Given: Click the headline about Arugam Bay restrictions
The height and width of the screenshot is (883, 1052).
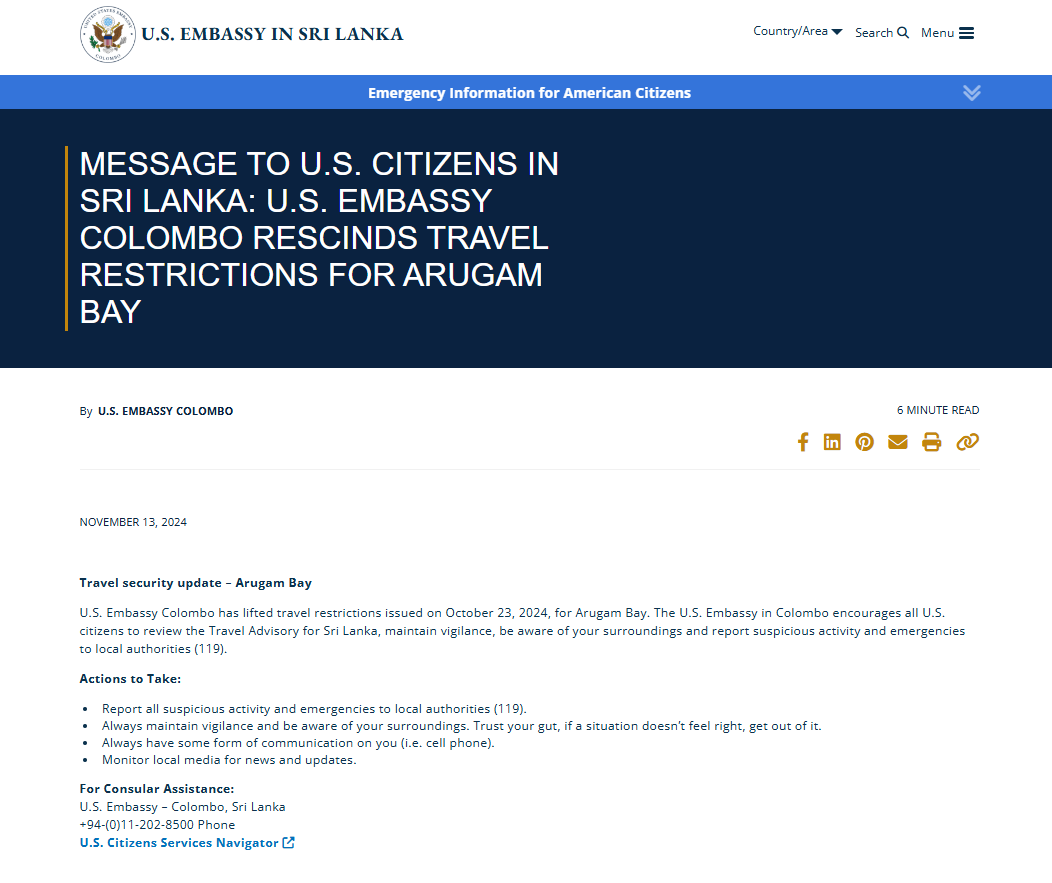Looking at the screenshot, I should [x=319, y=238].
